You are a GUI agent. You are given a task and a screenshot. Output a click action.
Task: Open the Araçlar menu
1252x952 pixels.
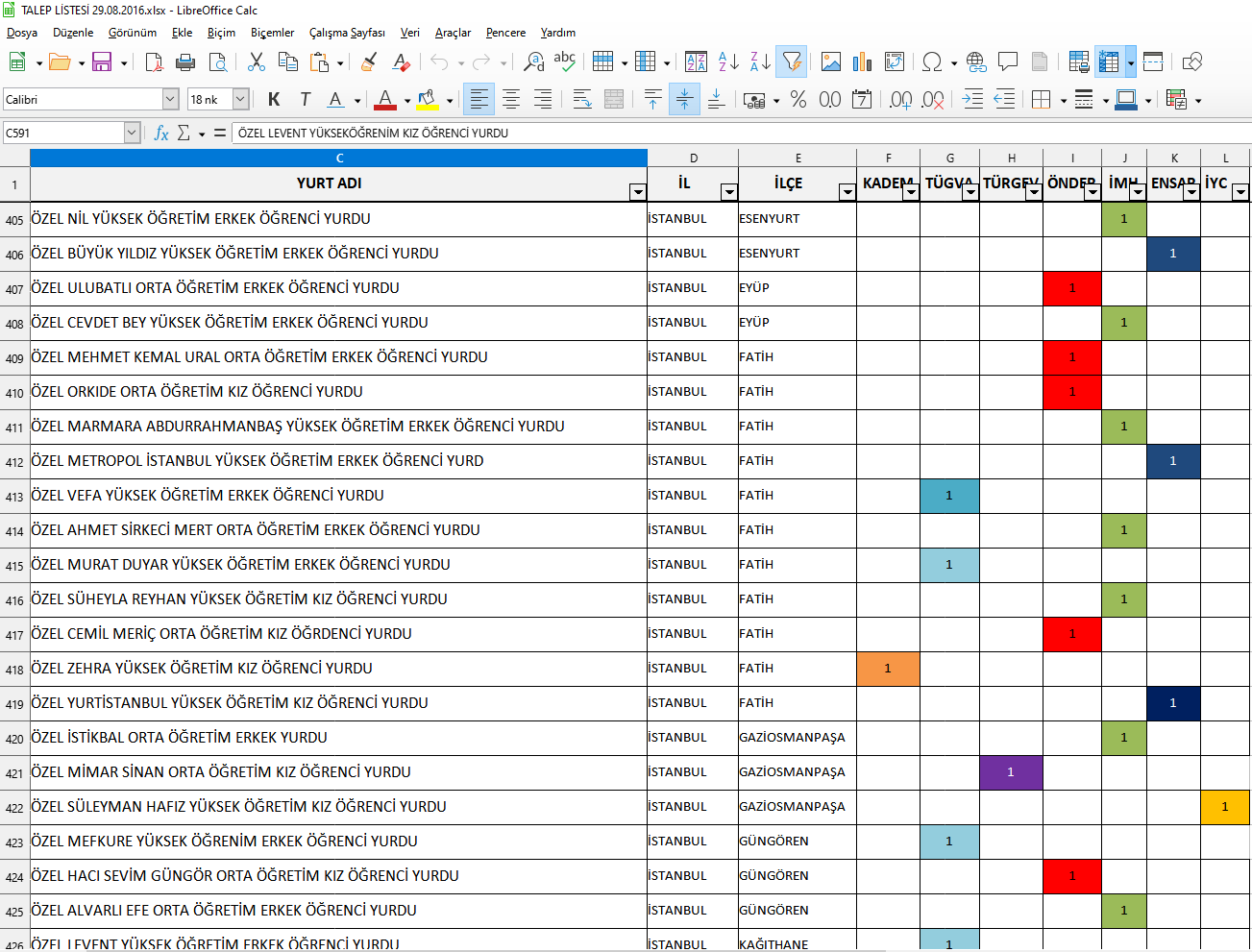(453, 33)
